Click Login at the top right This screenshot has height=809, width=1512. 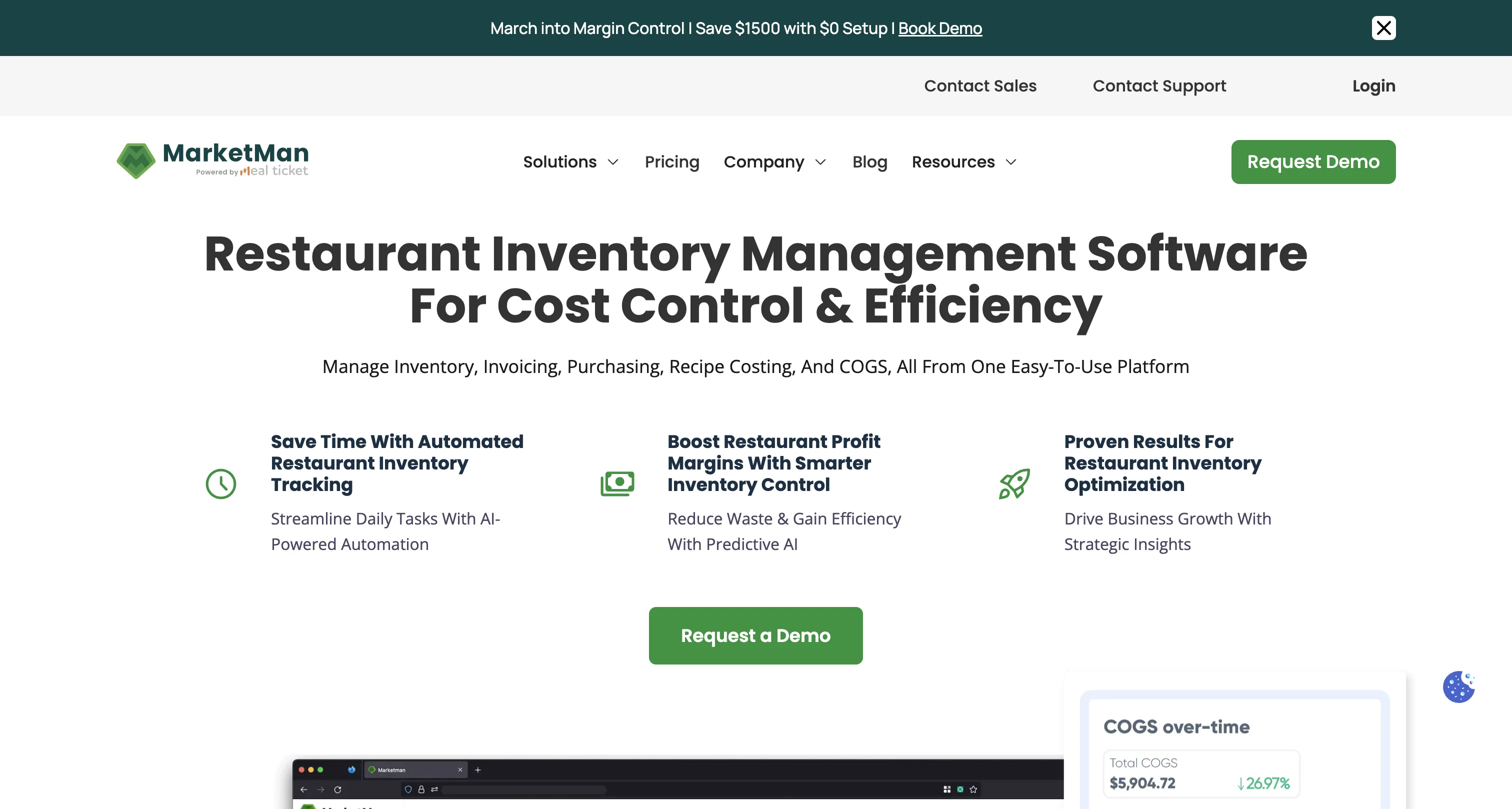[1373, 85]
